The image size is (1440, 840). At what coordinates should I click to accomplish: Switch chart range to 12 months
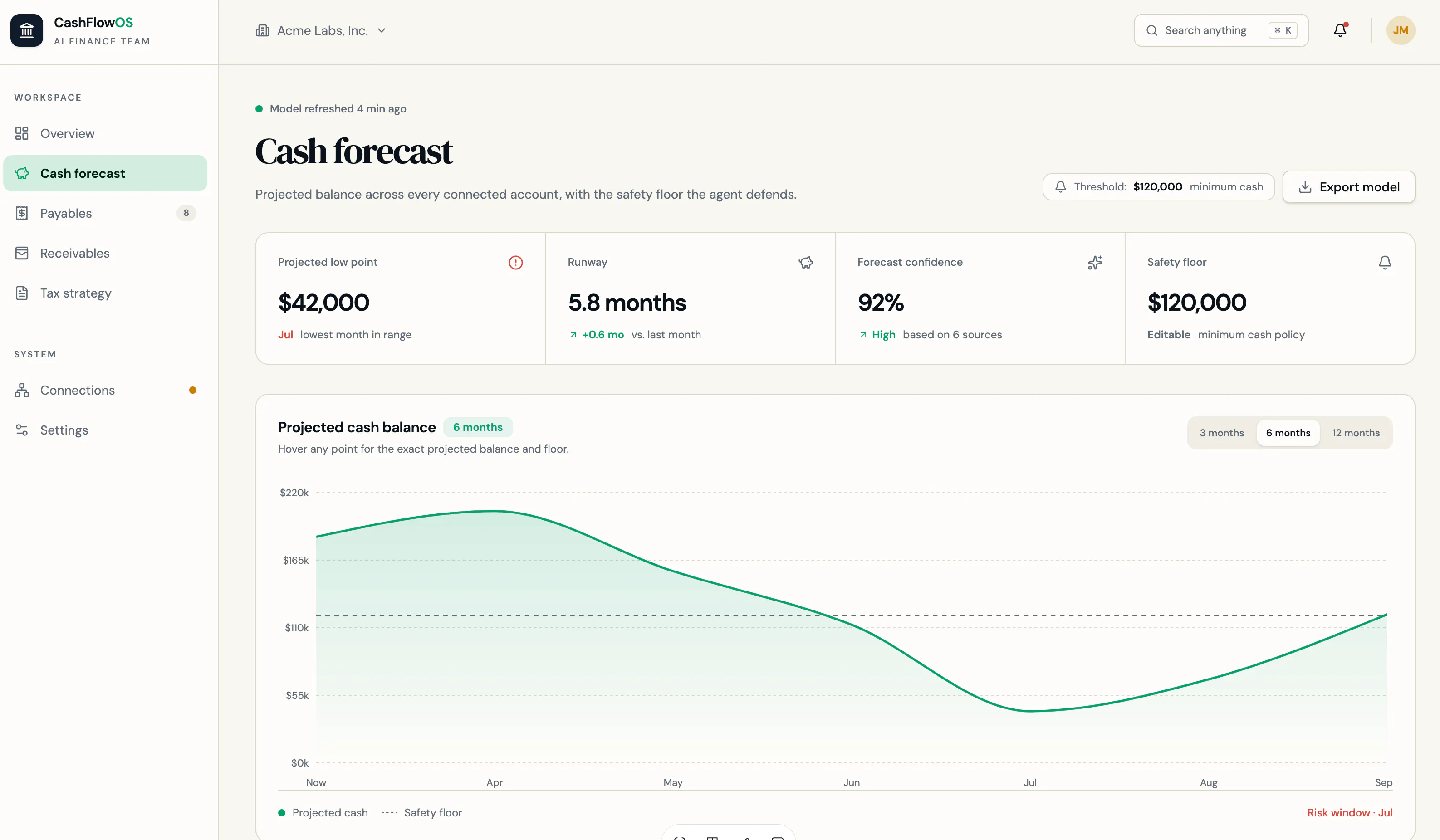(1356, 433)
